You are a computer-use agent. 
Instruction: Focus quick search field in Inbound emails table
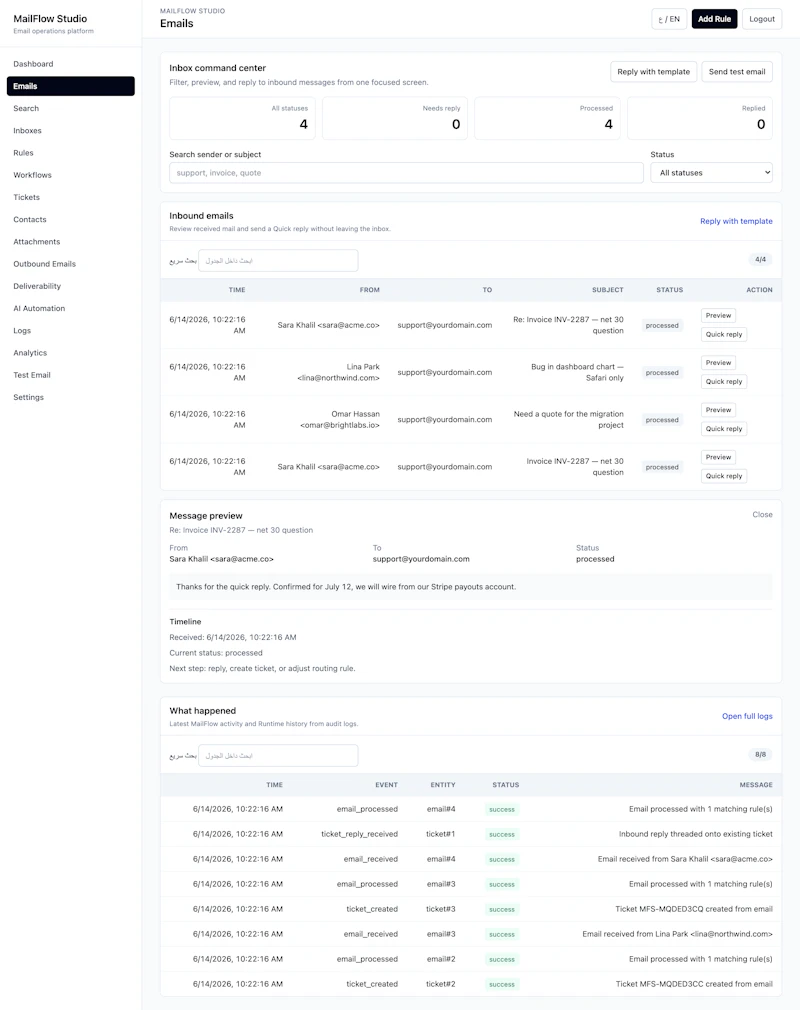(x=278, y=260)
